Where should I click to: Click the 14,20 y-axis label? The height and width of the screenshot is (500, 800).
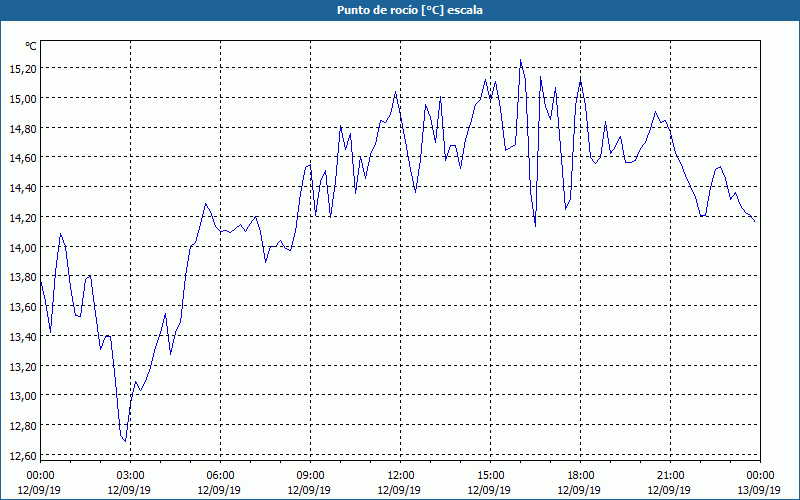(22, 217)
